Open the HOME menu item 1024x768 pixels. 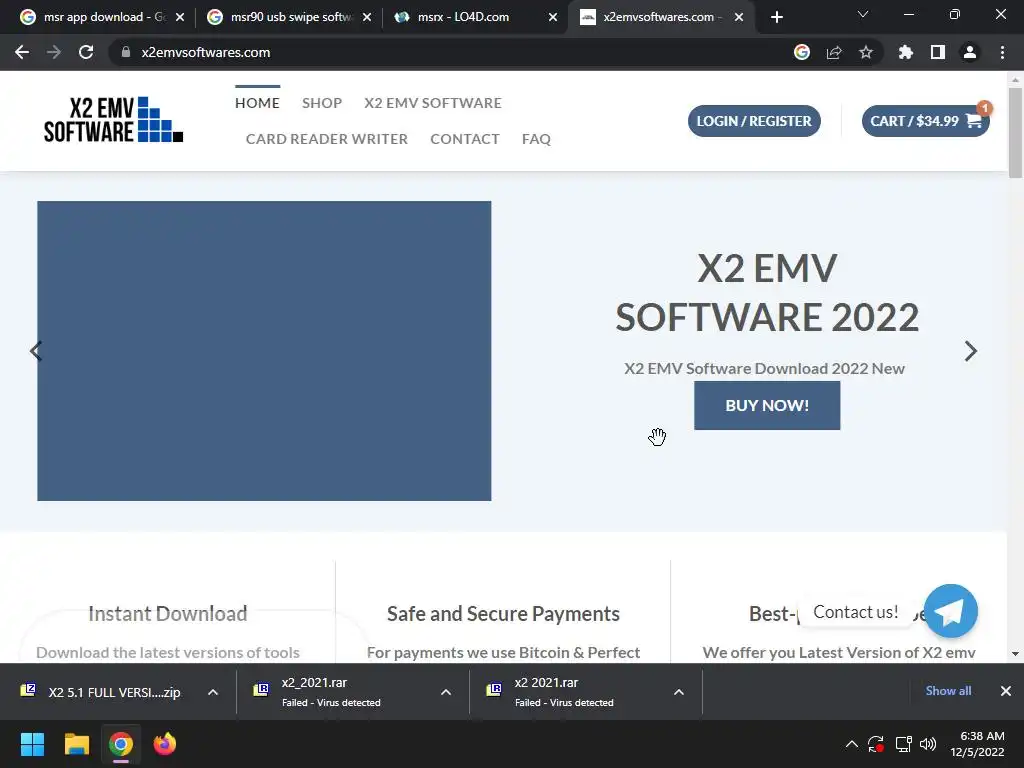click(x=257, y=103)
